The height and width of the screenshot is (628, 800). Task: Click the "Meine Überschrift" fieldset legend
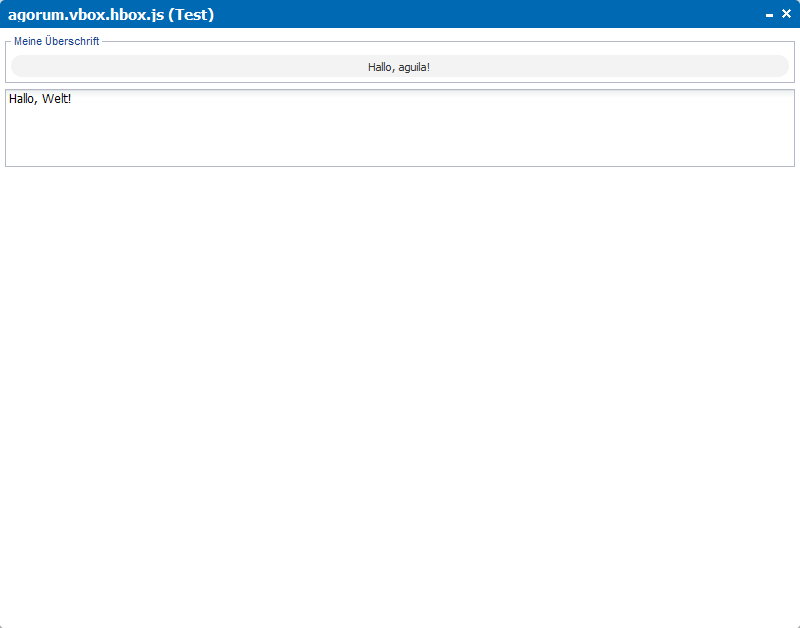click(x=57, y=41)
